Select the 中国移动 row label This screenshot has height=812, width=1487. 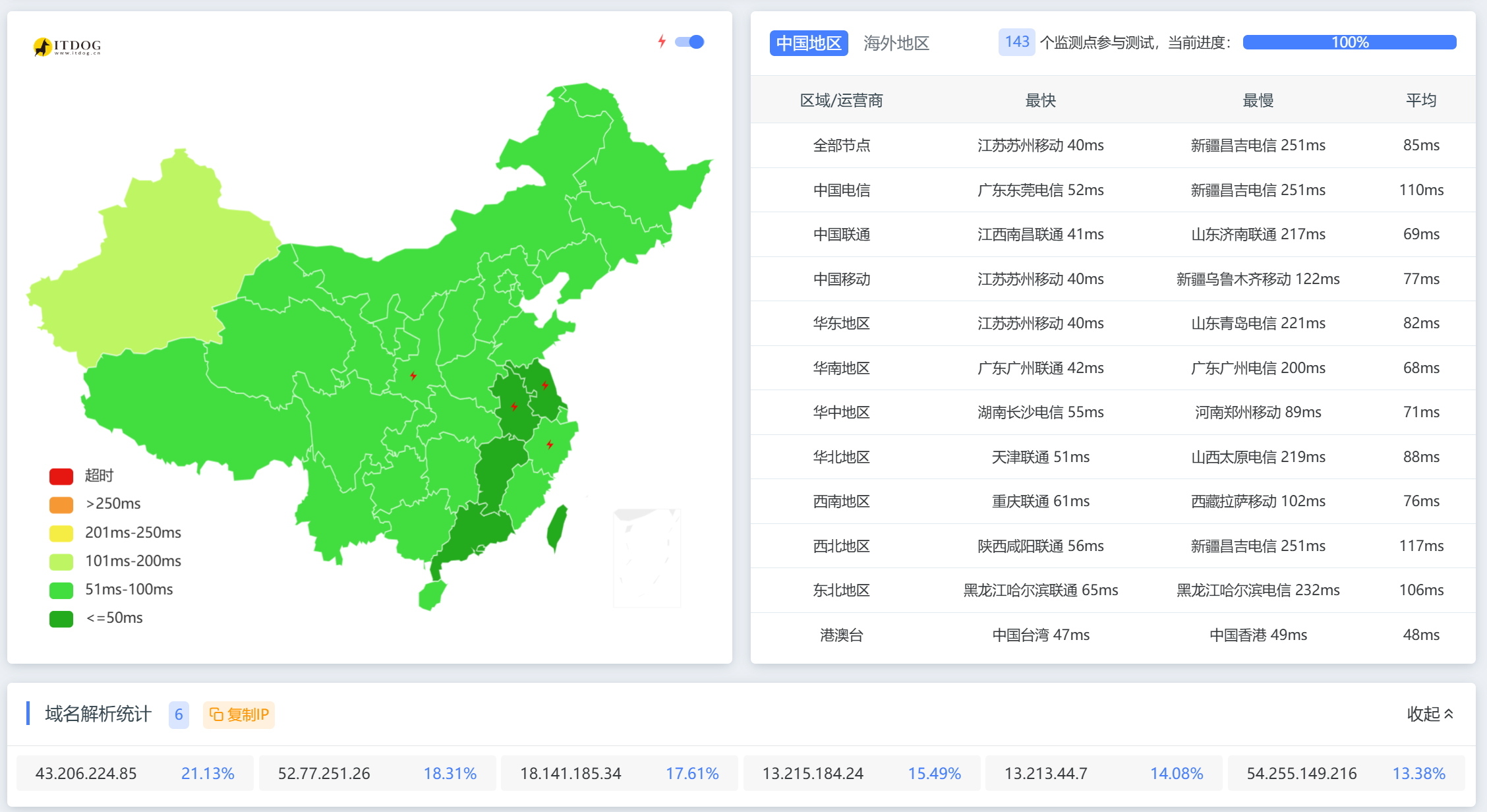pyautogui.click(x=841, y=279)
